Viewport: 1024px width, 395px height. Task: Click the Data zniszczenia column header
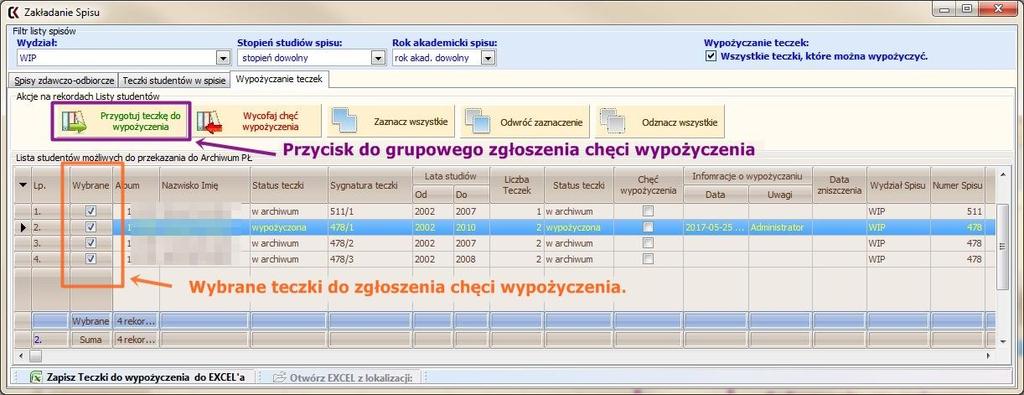coord(838,185)
